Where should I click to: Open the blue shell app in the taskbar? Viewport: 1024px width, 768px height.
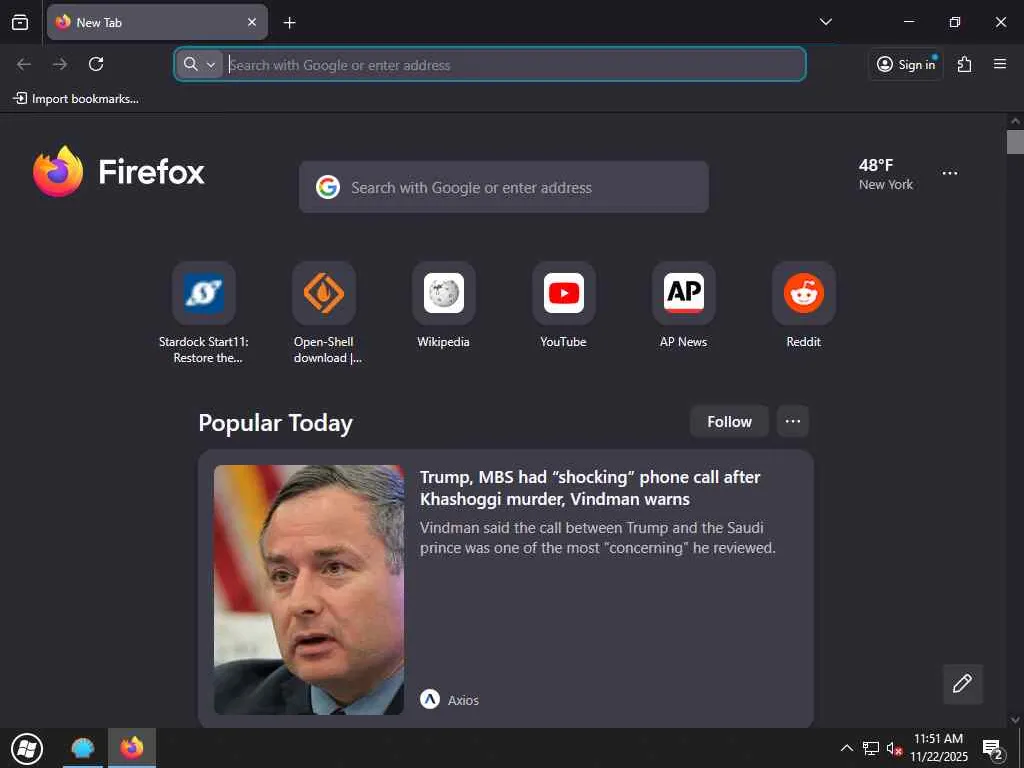pos(83,748)
